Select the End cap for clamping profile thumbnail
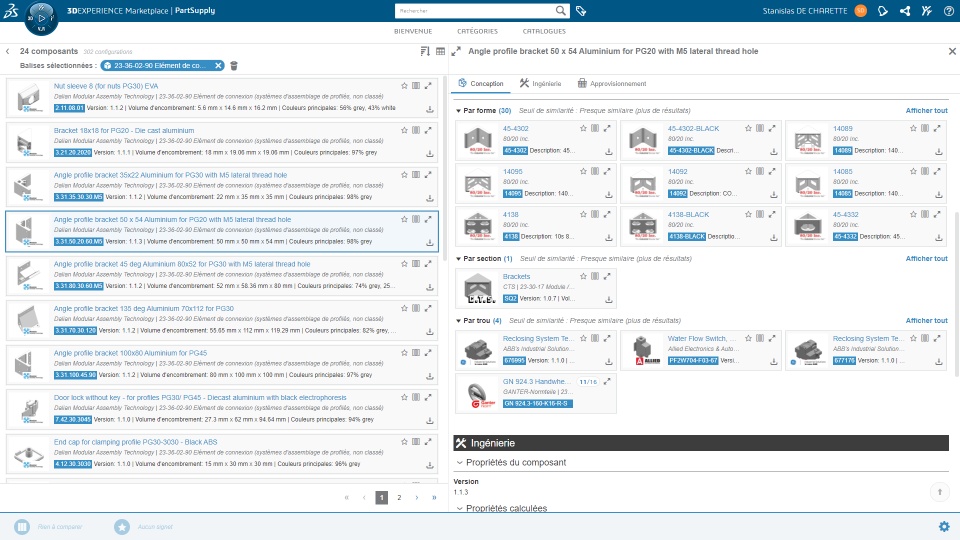Image resolution: width=960 pixels, height=540 pixels. pyautogui.click(x=28, y=454)
